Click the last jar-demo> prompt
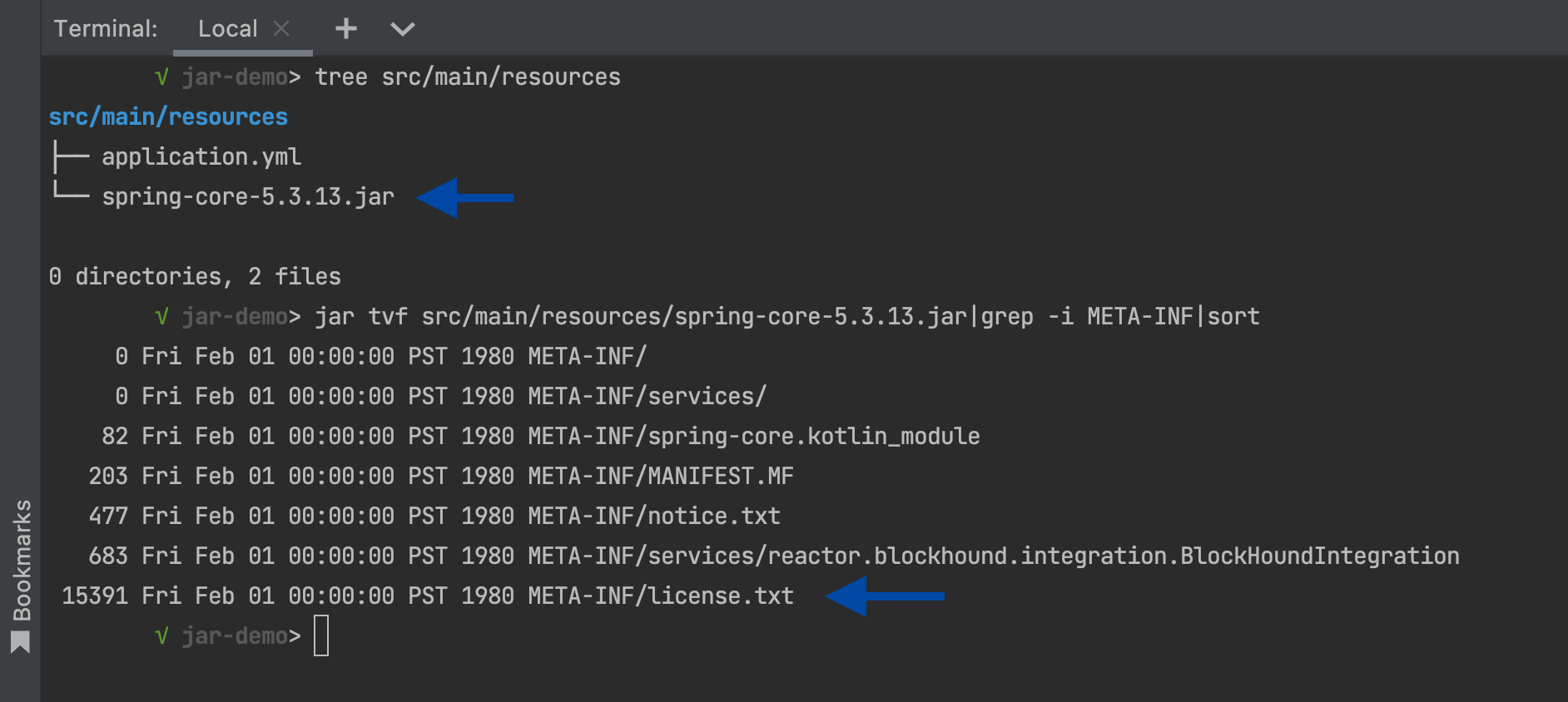The height and width of the screenshot is (702, 1568). pos(241,636)
